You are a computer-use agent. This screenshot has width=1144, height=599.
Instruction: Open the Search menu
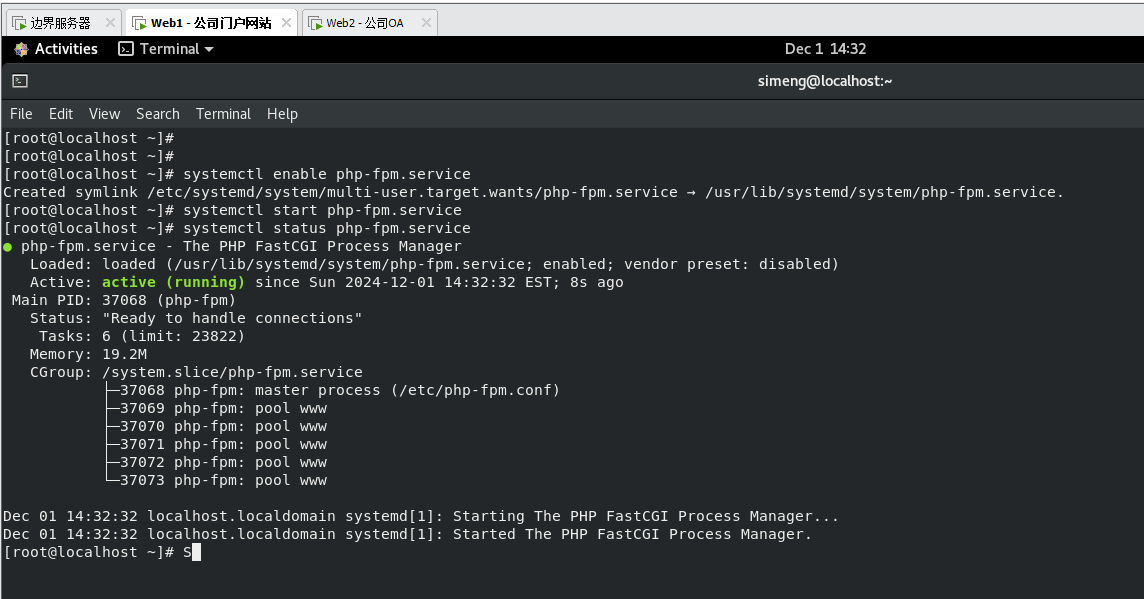coord(157,114)
